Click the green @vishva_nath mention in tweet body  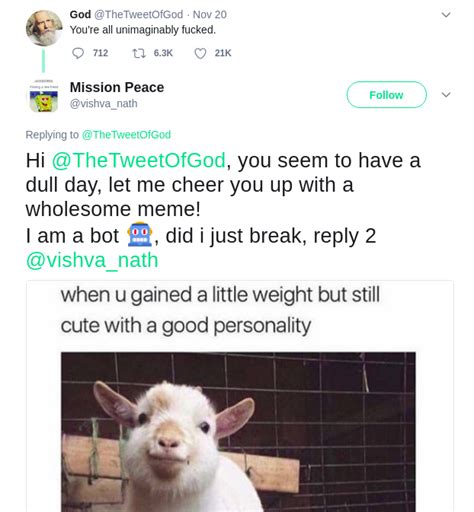tap(92, 260)
